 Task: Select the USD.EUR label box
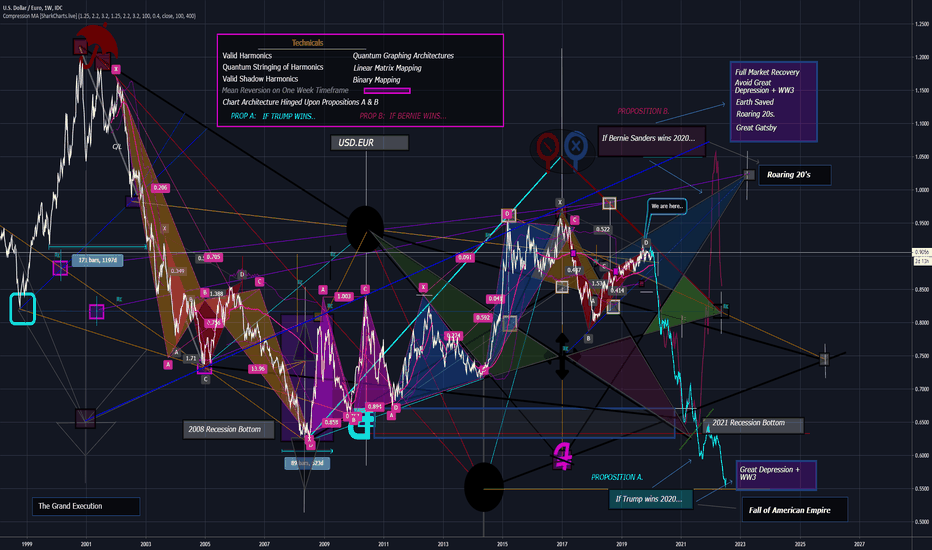[370, 143]
